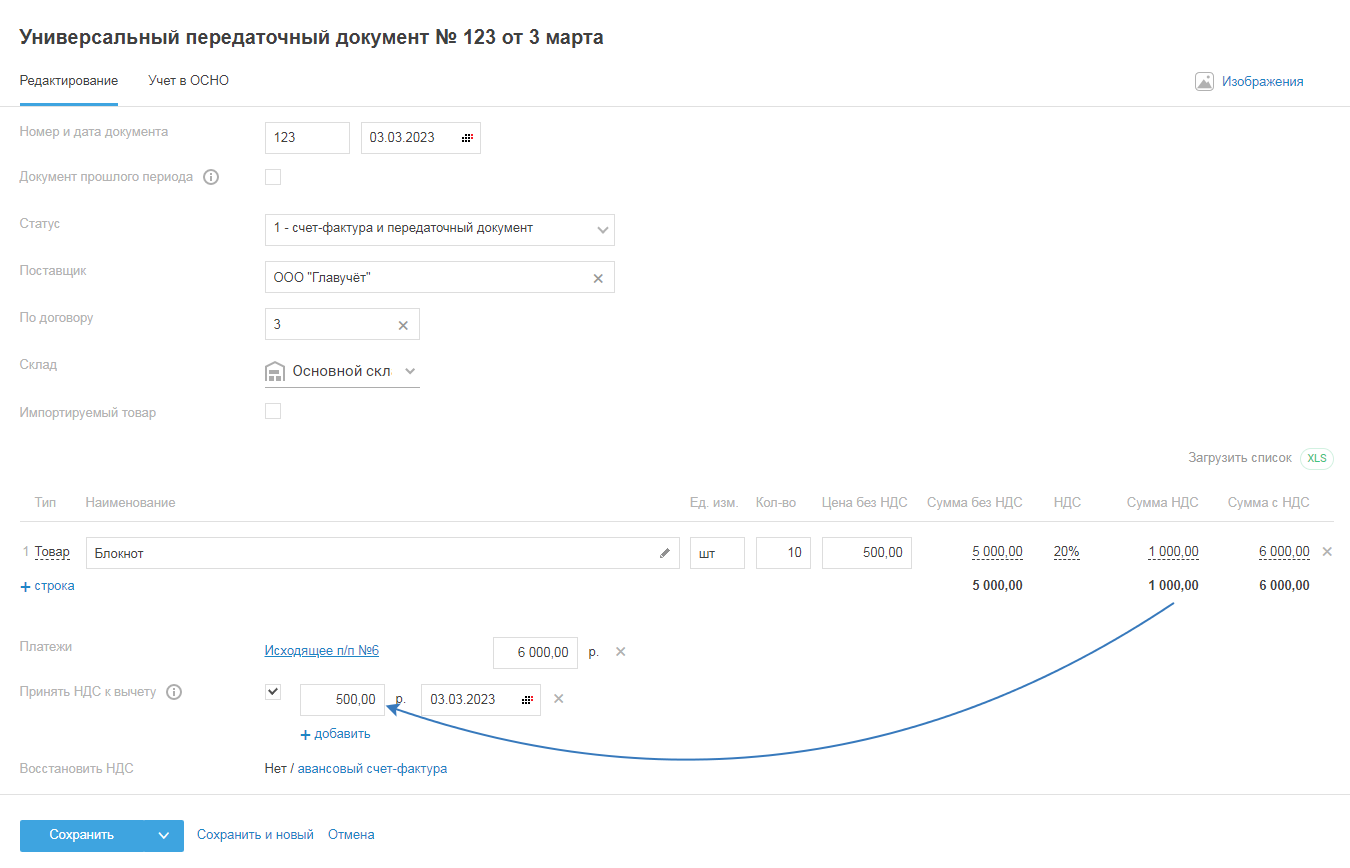Open Исходящее п/п №6 payment link
Screen dimensions: 1350x868
(321, 651)
